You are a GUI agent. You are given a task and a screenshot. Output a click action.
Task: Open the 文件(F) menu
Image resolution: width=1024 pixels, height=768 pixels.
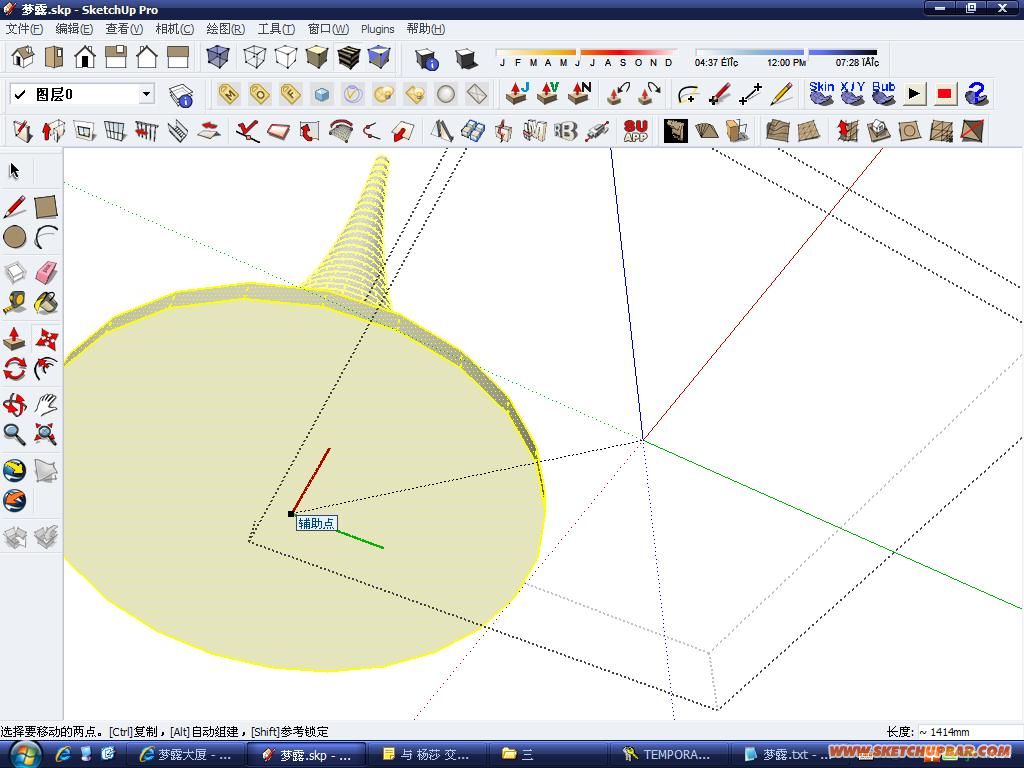point(24,29)
